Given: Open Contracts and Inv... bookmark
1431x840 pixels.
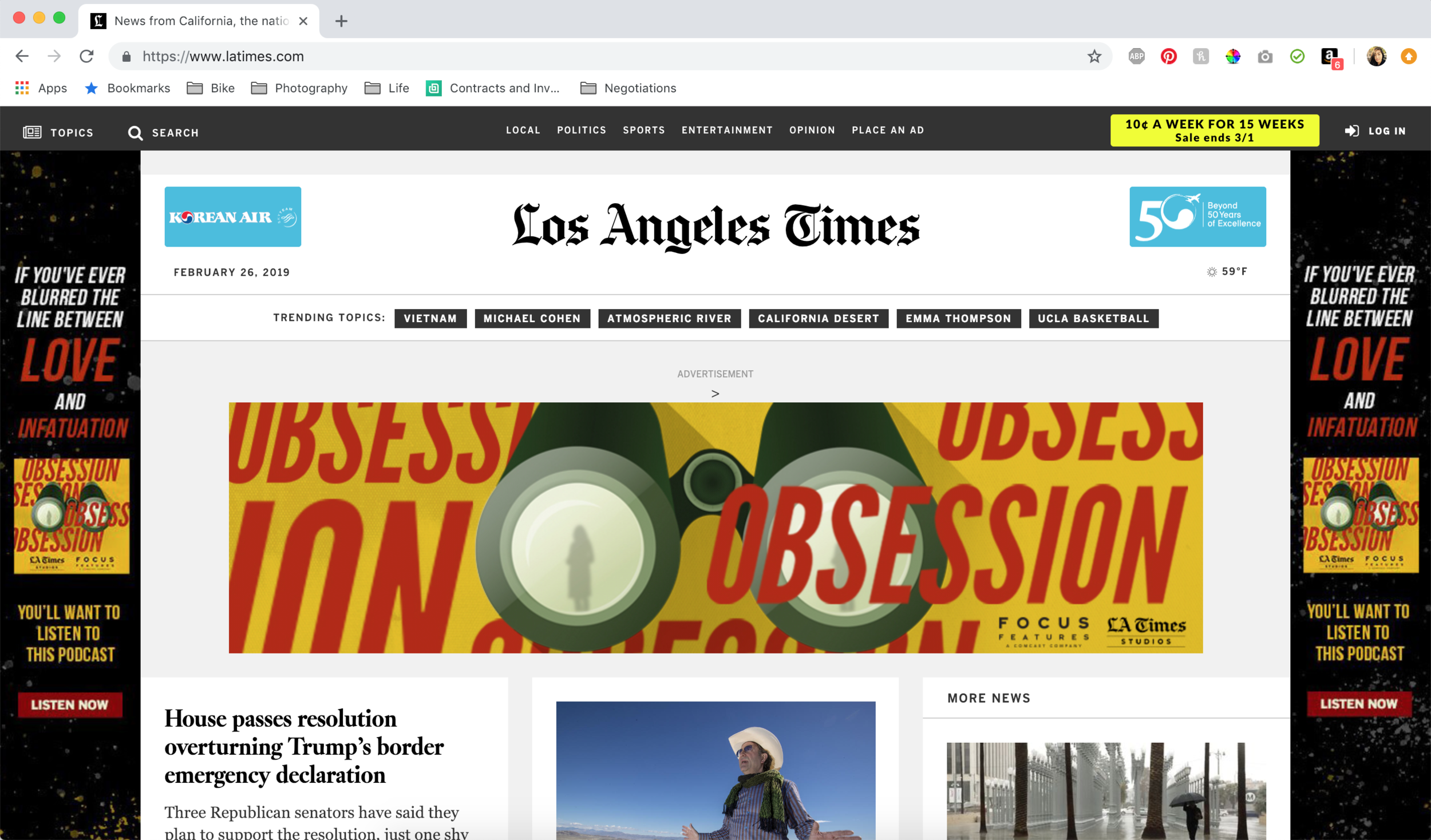Looking at the screenshot, I should tap(492, 88).
